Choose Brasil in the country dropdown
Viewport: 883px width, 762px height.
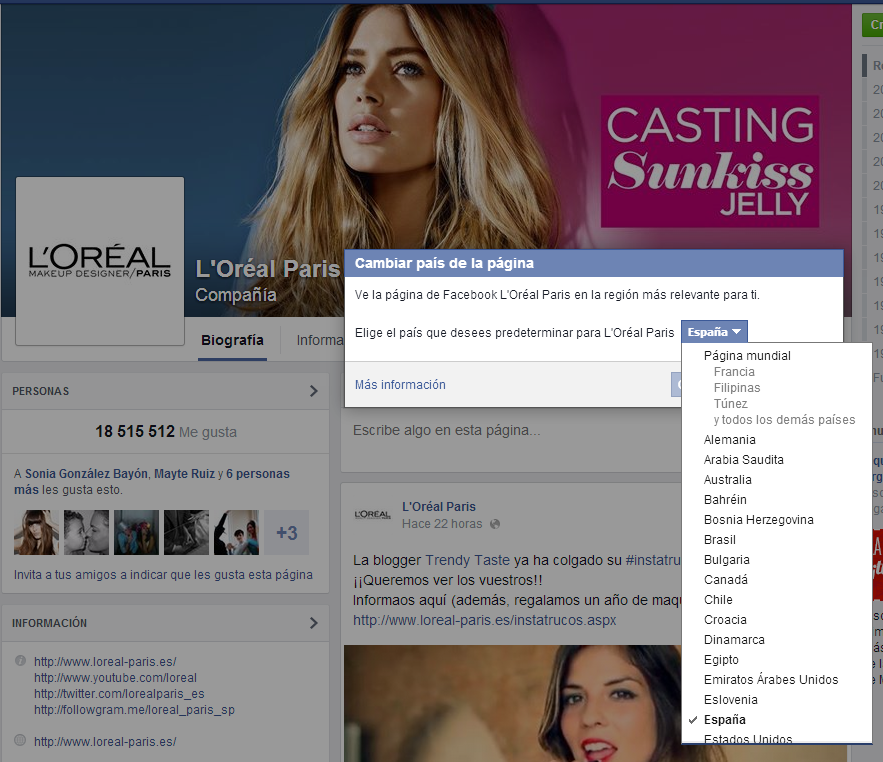pos(719,540)
